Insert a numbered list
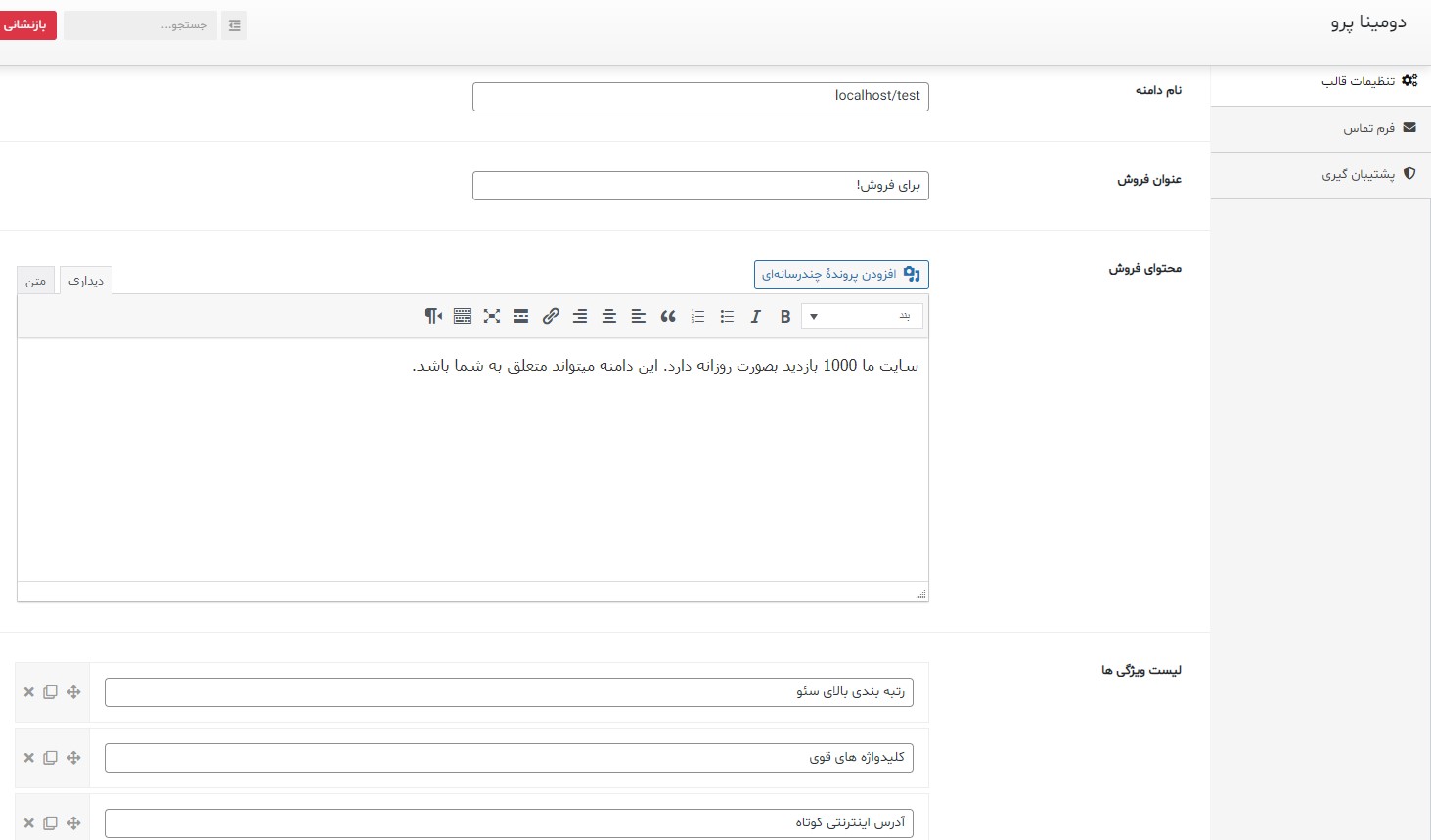The width and height of the screenshot is (1431, 840). 697,316
